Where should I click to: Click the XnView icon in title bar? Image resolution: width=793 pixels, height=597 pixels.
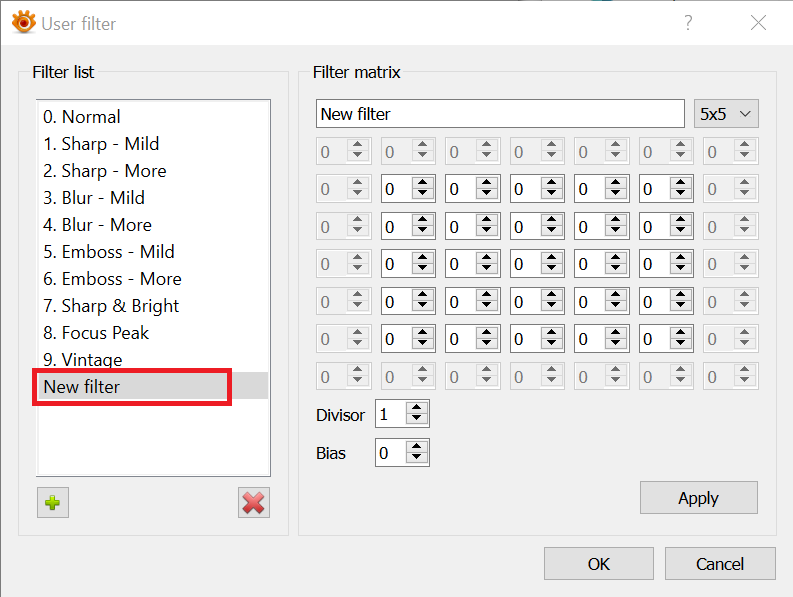[23, 22]
